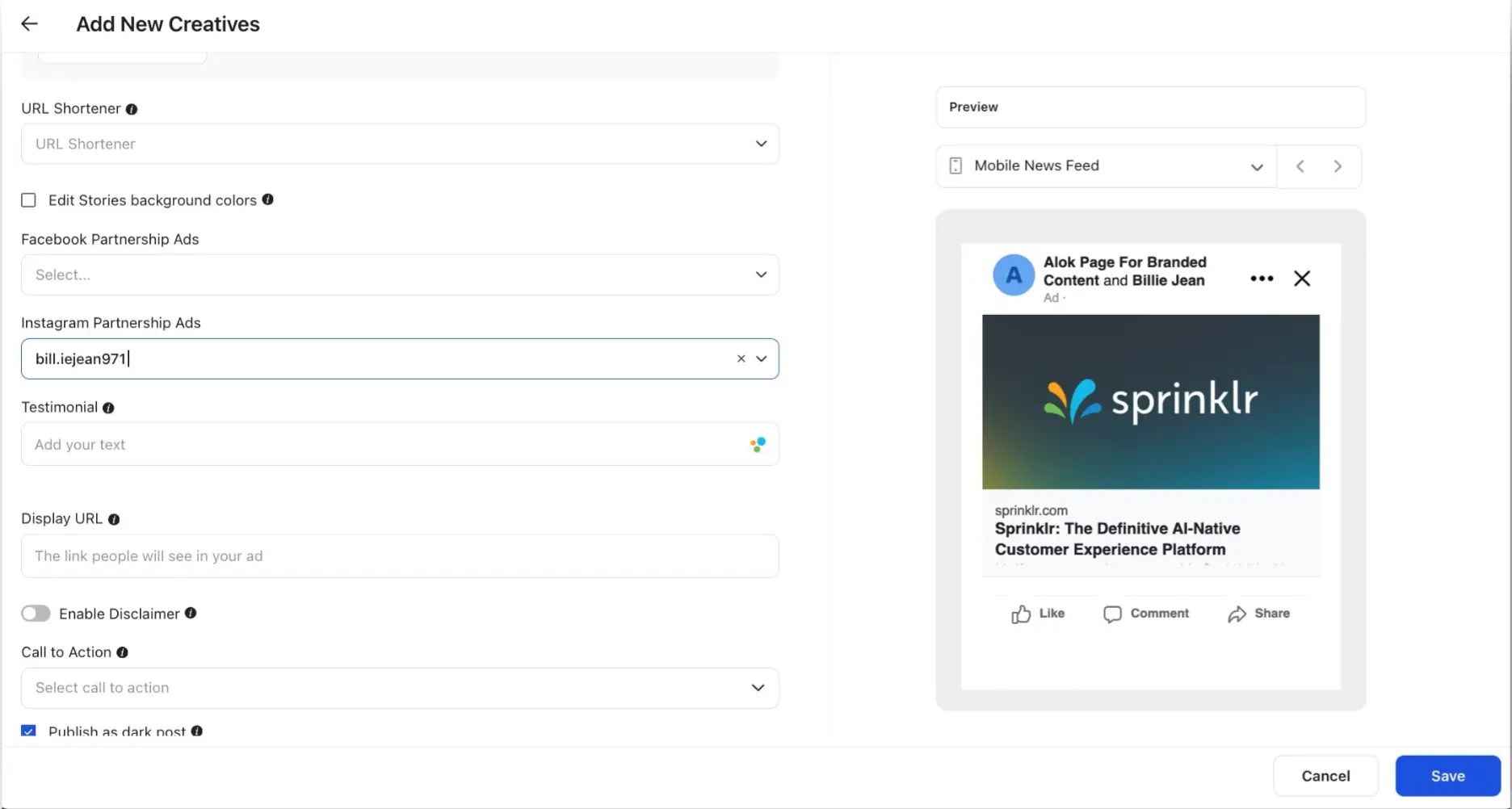The width and height of the screenshot is (1512, 809).
Task: Click the Save button
Action: (1447, 776)
